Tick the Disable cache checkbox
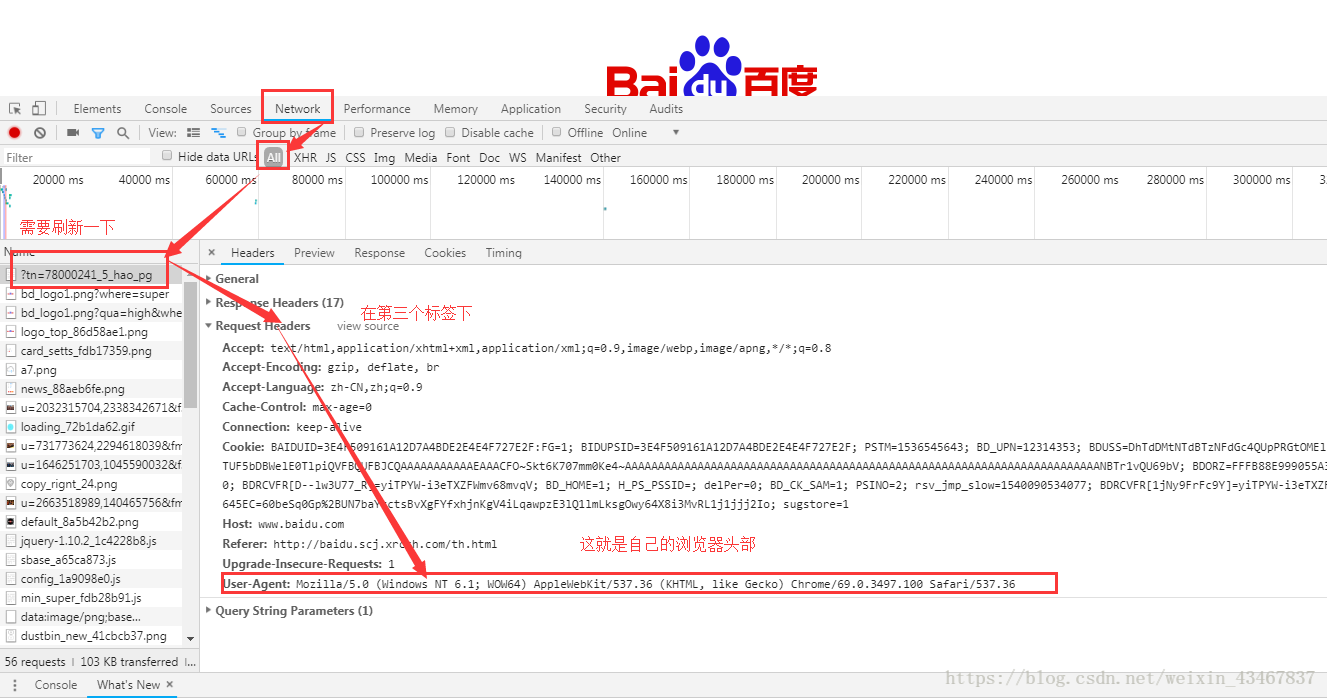1327x698 pixels. [450, 132]
